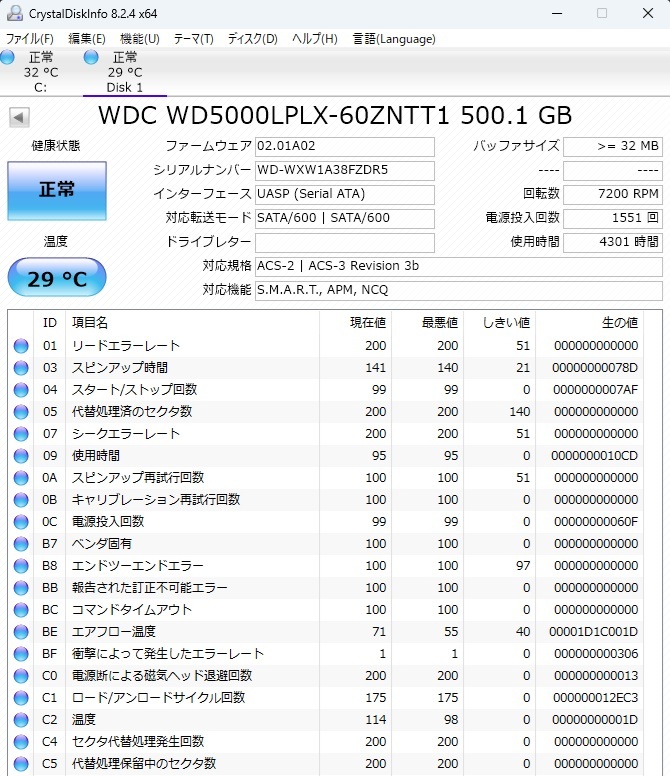Open the ディスク(D) menu
Screen dimensions: 670x776
click(252, 39)
